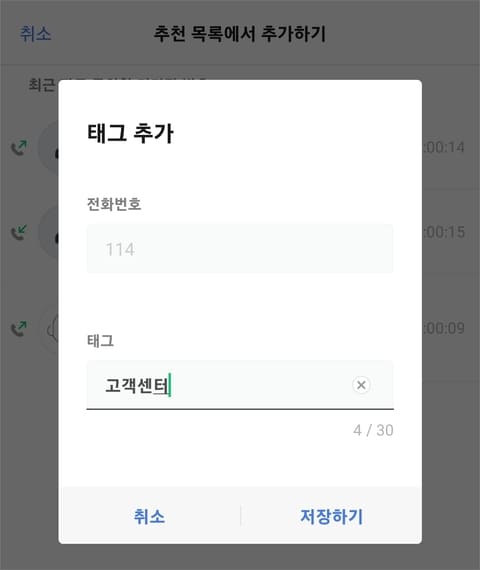
Task: Tap the 00:15 call time entry
Action: point(444,232)
